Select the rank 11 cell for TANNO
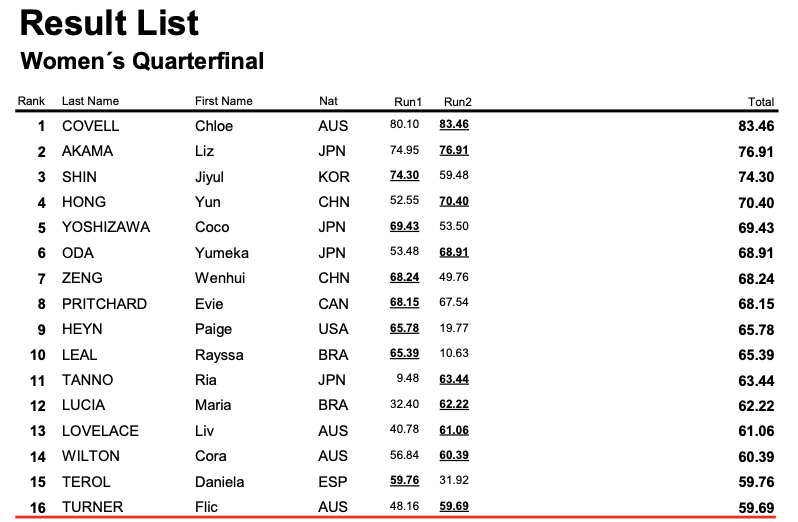798x522 pixels. coord(38,381)
